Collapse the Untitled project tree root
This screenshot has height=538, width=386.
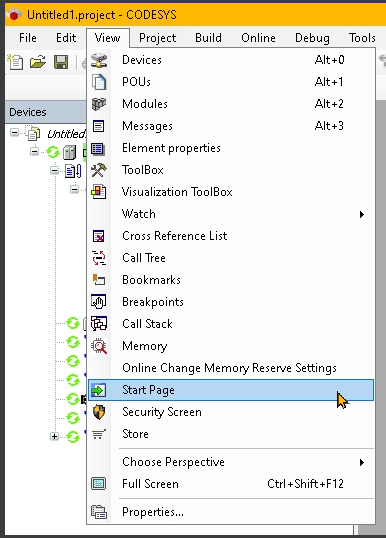pyautogui.click(x=14, y=132)
